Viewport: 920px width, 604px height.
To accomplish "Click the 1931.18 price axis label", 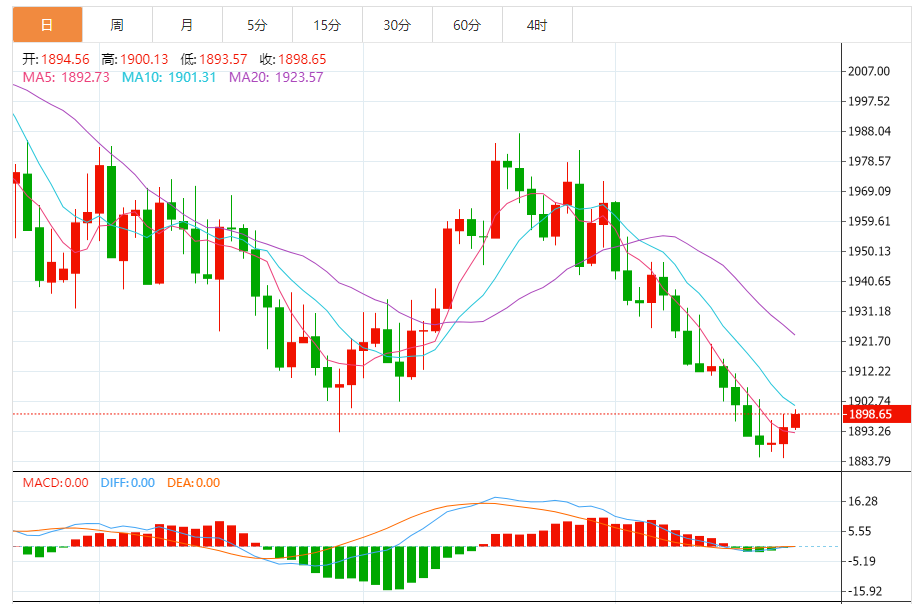I will pyautogui.click(x=869, y=311).
